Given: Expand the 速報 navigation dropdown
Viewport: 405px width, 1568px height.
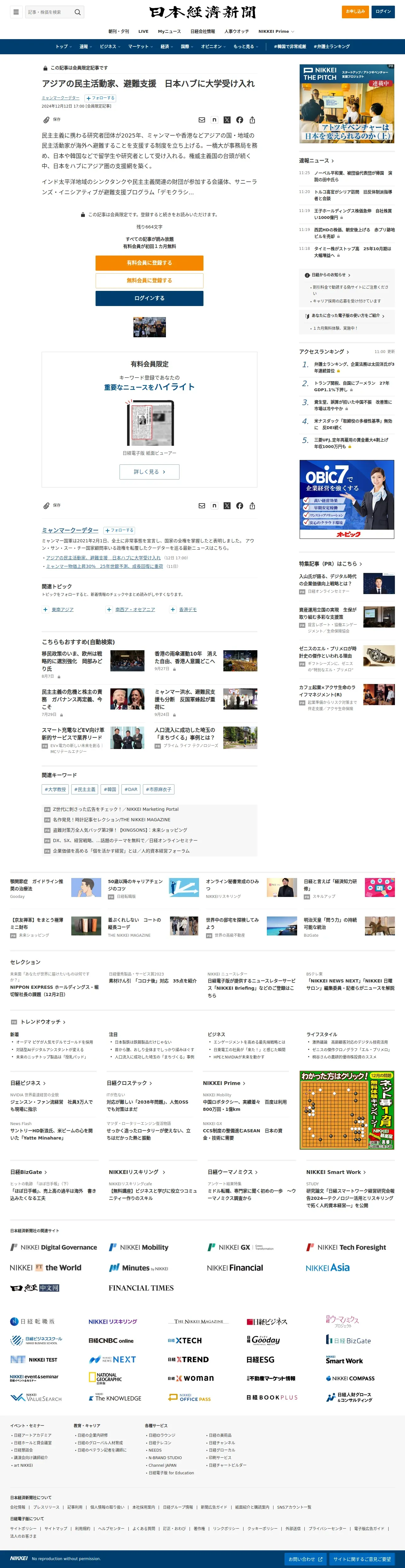Looking at the screenshot, I should (85, 47).
